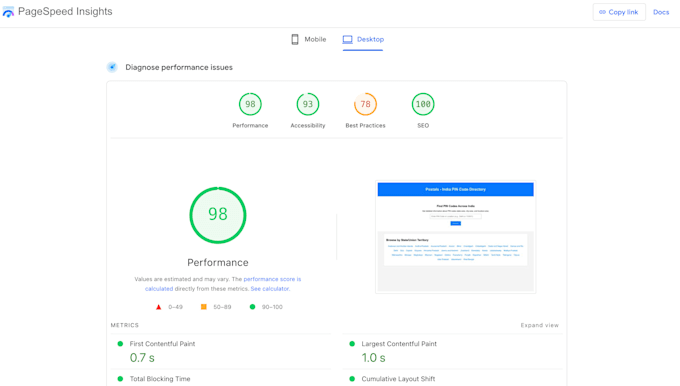The image size is (680, 386).
Task: Click the First Contentful Paint metric label
Action: [162, 343]
